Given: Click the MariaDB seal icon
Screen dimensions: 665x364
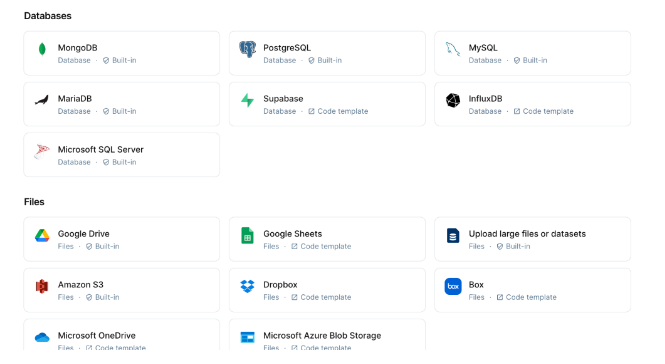Looking at the screenshot, I should pyautogui.click(x=42, y=100).
